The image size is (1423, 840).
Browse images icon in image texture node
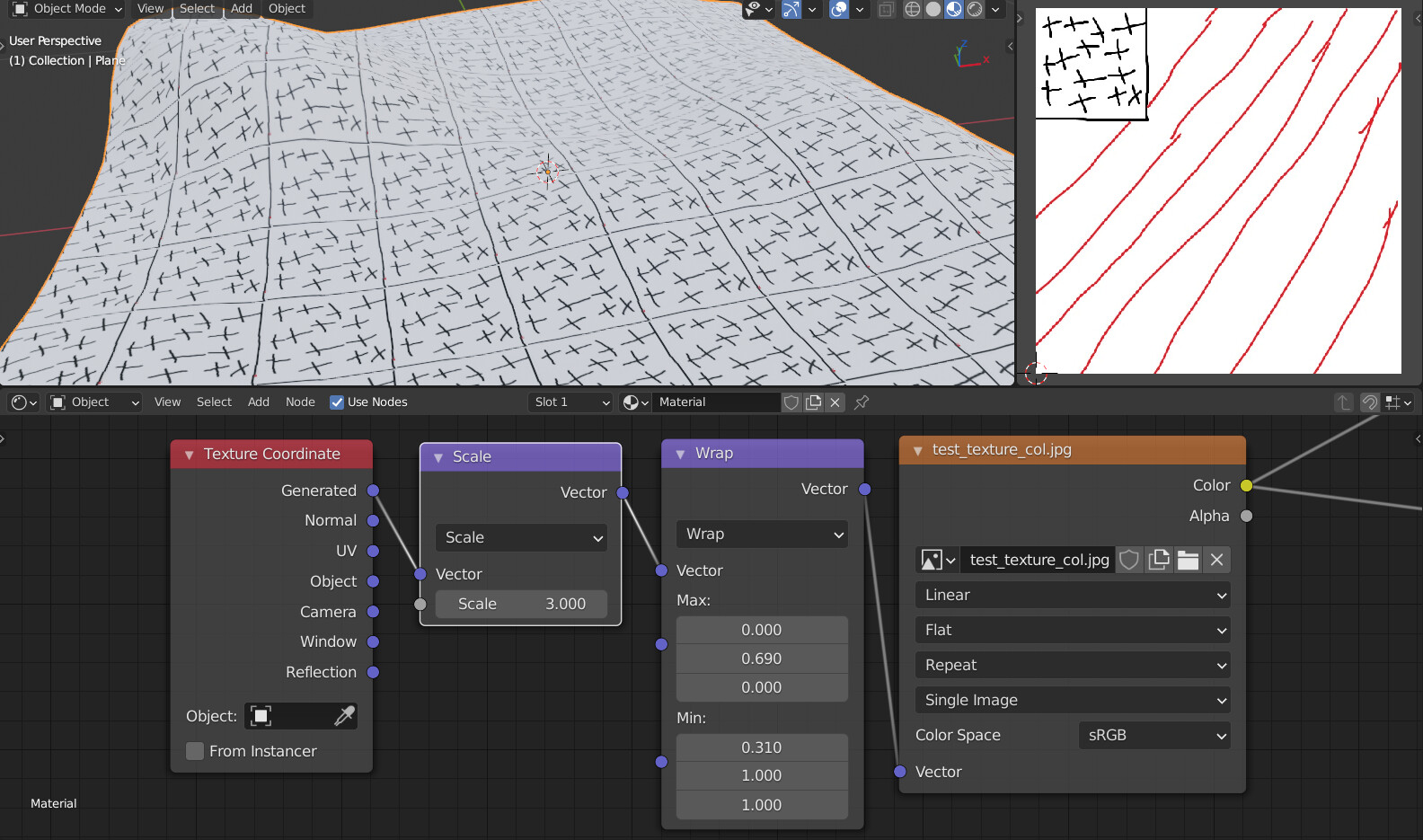[x=938, y=560]
